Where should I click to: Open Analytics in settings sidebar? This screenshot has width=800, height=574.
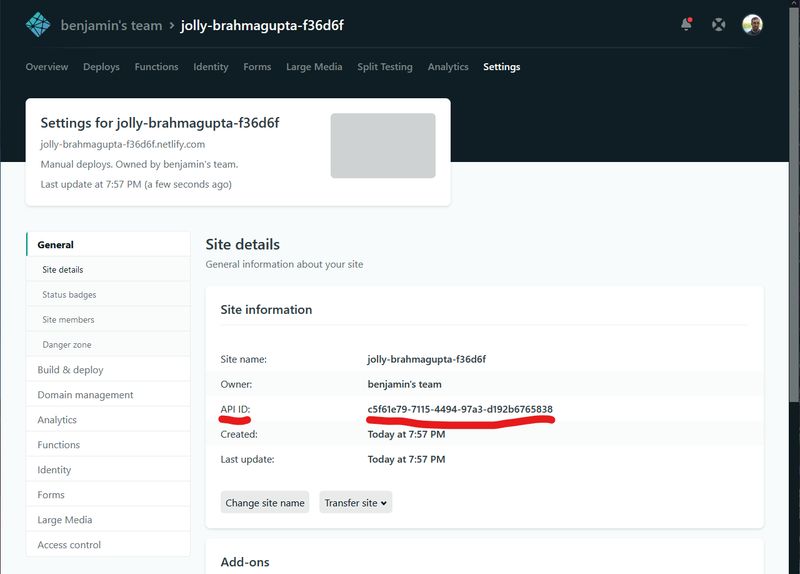[108, 419]
